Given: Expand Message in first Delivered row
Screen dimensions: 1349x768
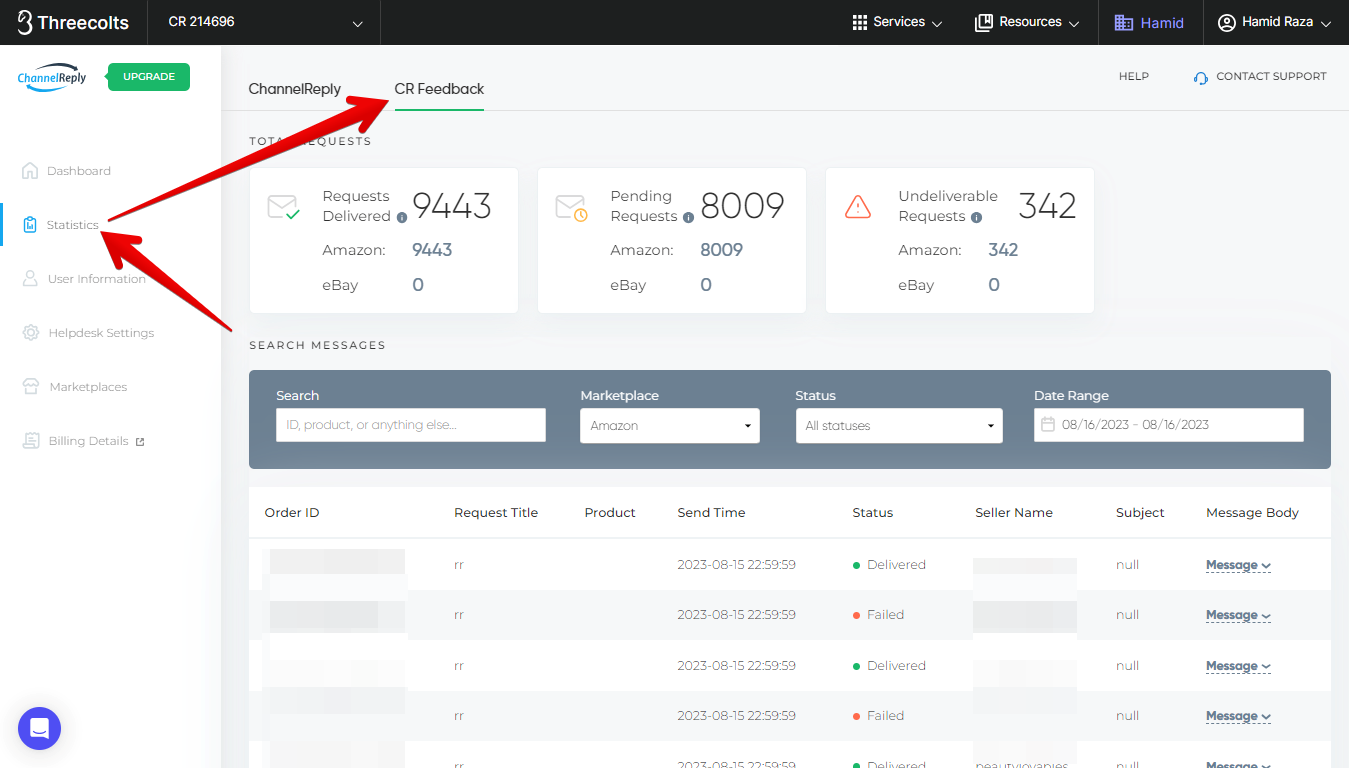Looking at the screenshot, I should [x=1238, y=565].
